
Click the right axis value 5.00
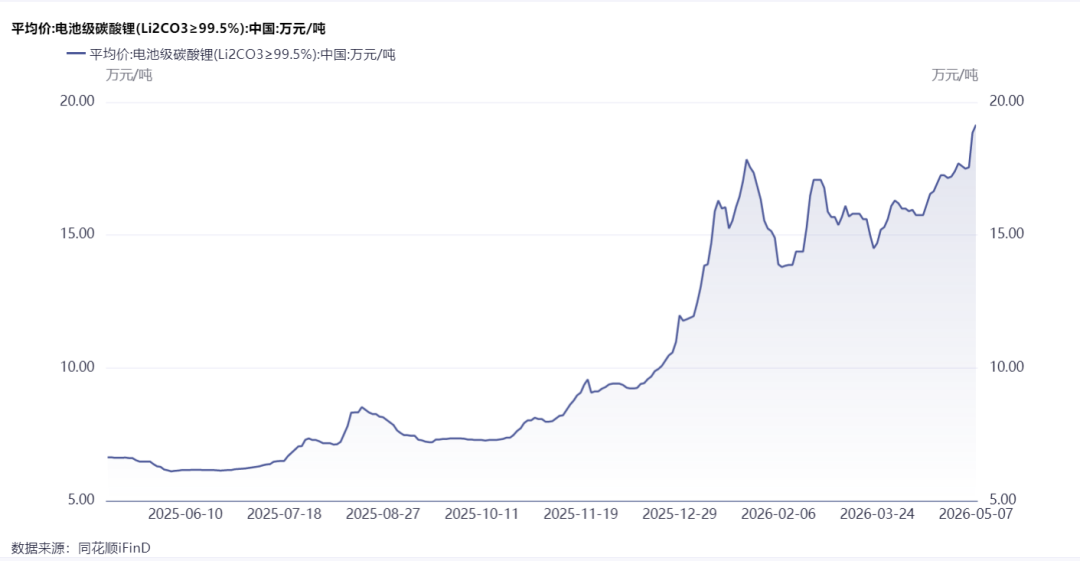1003,500
